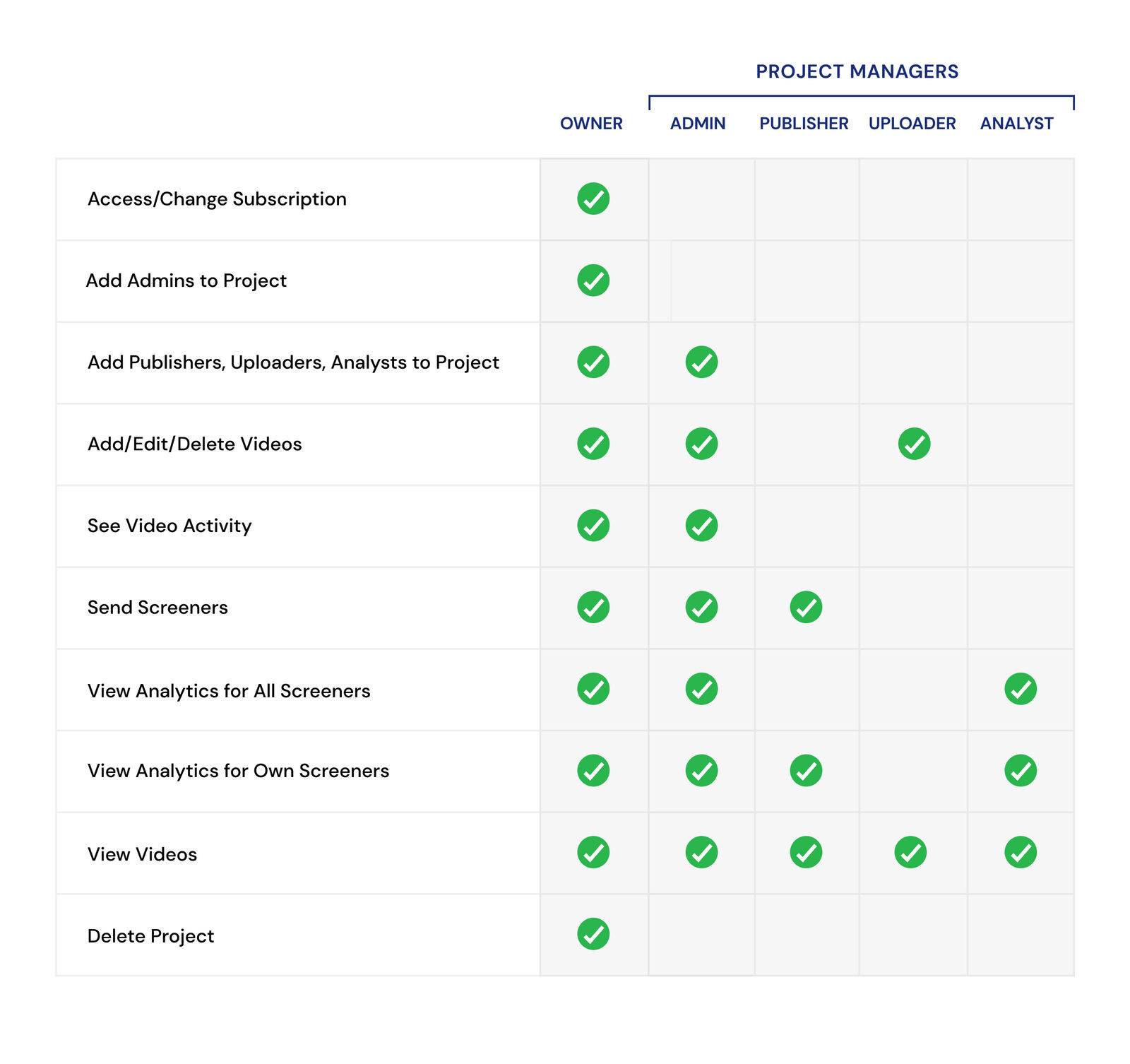Select the UPLOADER column header
The width and height of the screenshot is (1130, 1064).
click(912, 124)
